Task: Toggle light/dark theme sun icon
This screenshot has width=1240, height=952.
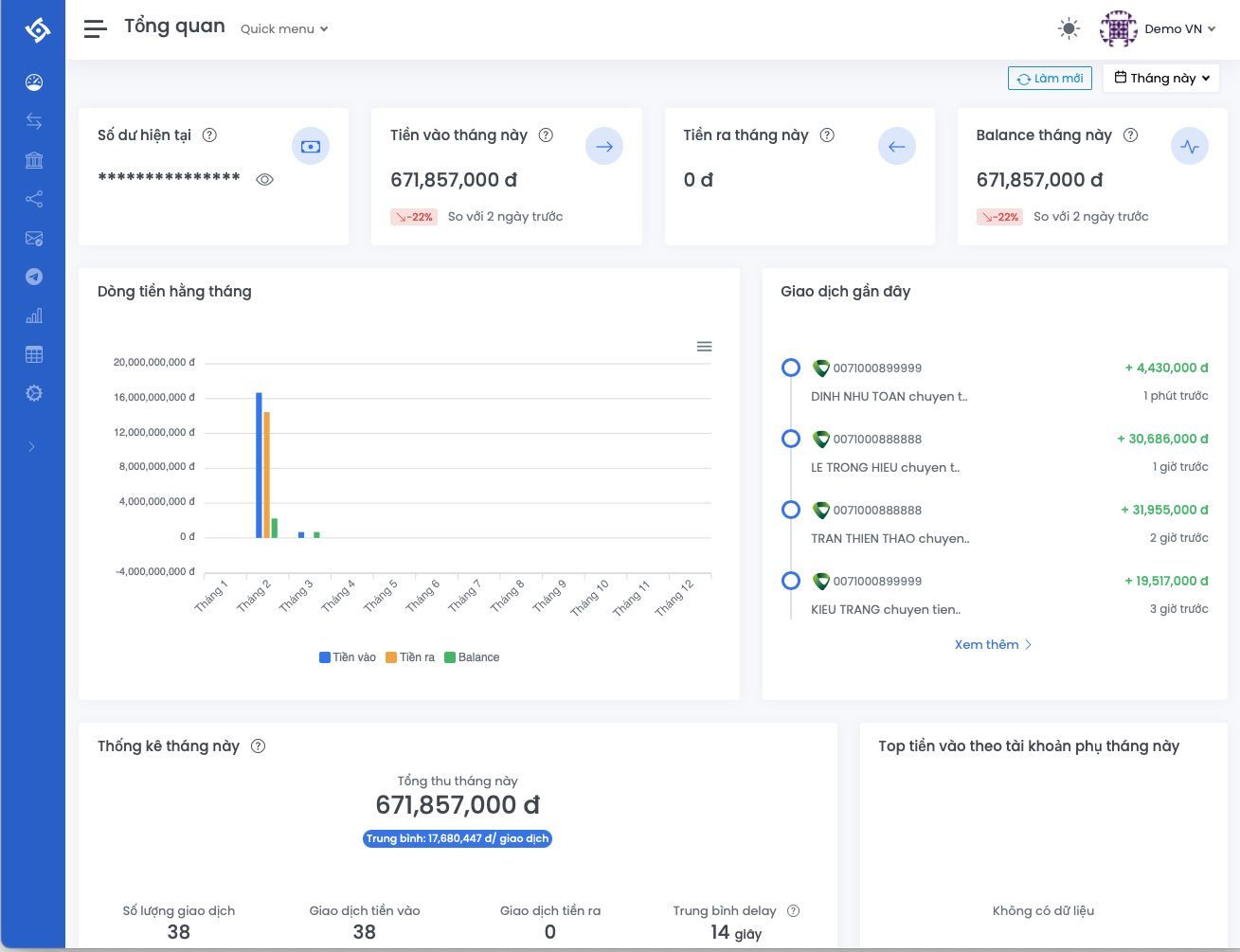Action: [1069, 28]
